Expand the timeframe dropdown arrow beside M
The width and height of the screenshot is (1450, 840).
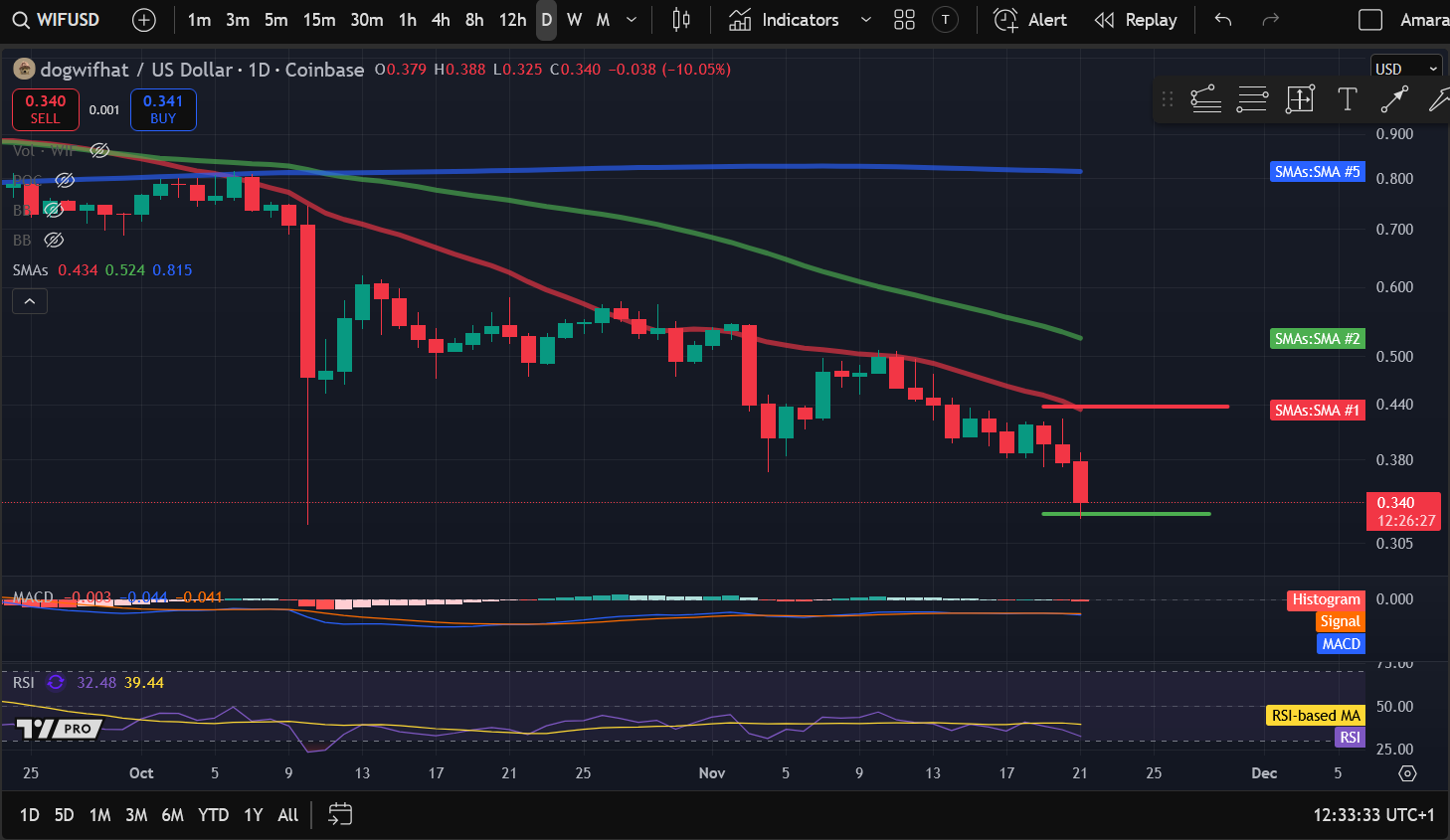click(631, 20)
